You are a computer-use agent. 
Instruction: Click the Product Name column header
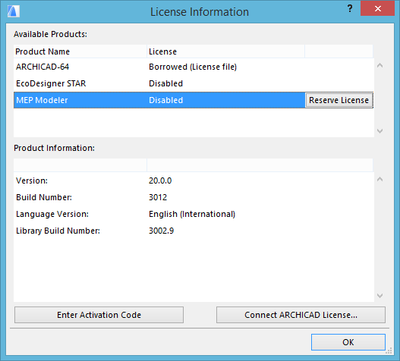[x=80, y=52]
